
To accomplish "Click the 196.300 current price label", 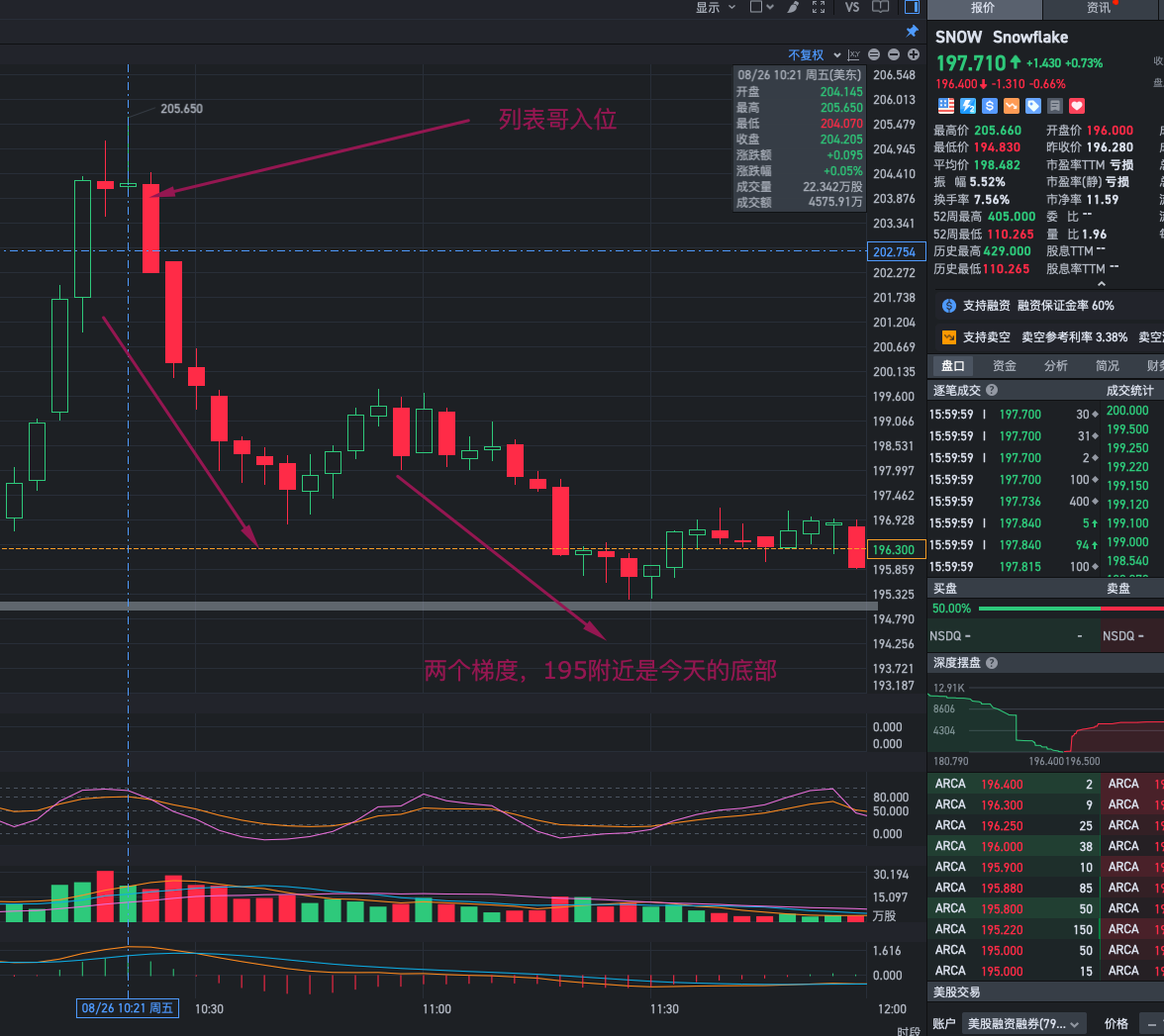I will [x=896, y=549].
